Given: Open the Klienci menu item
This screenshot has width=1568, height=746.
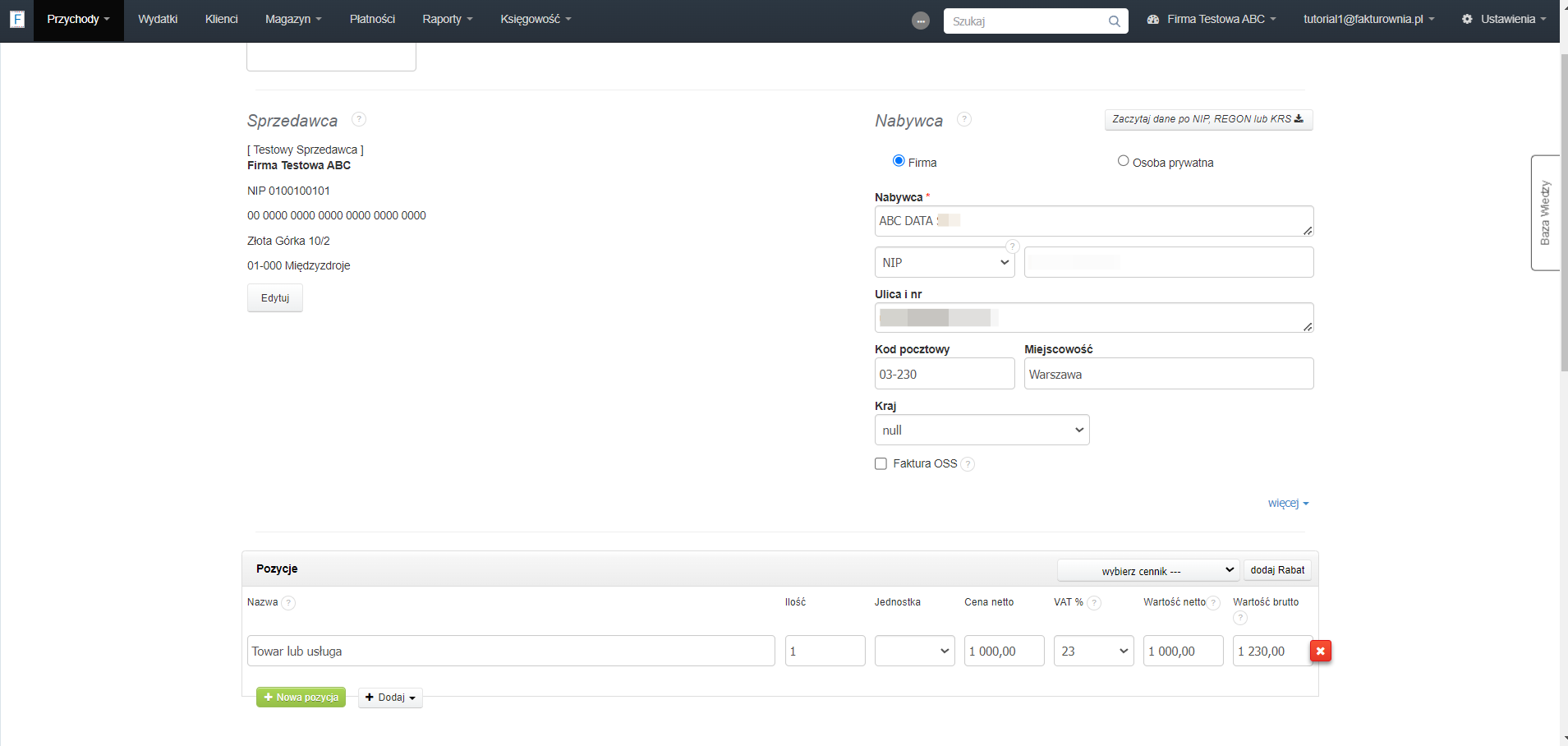Looking at the screenshot, I should pyautogui.click(x=221, y=19).
